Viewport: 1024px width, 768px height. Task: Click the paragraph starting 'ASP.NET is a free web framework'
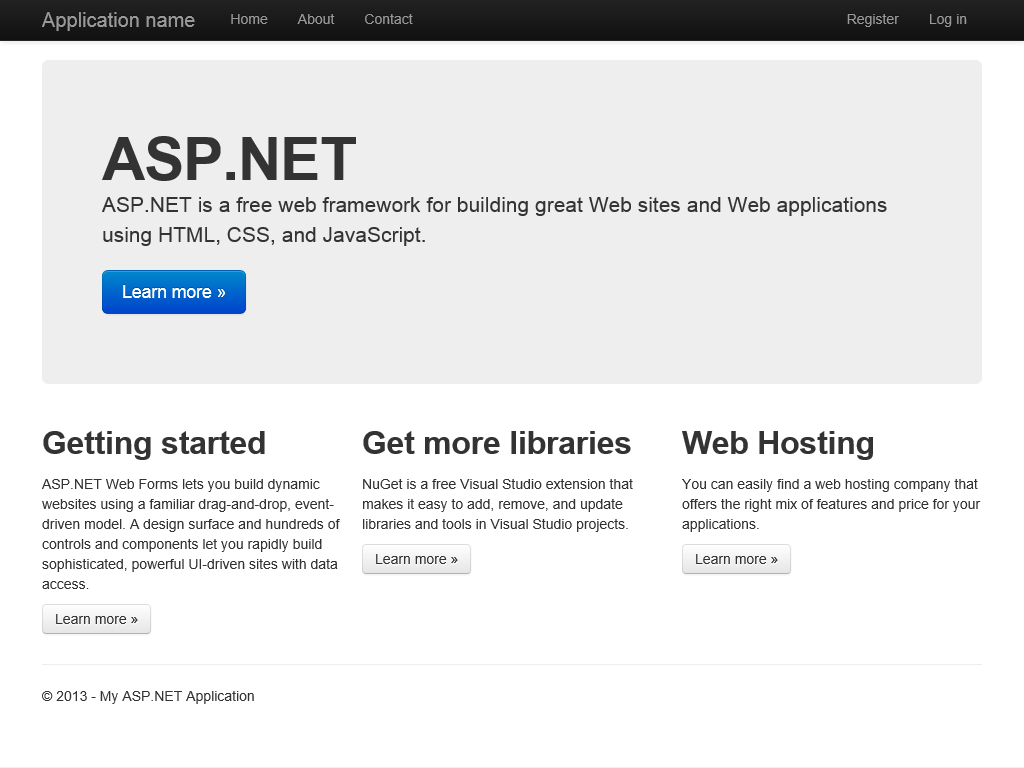coord(494,220)
